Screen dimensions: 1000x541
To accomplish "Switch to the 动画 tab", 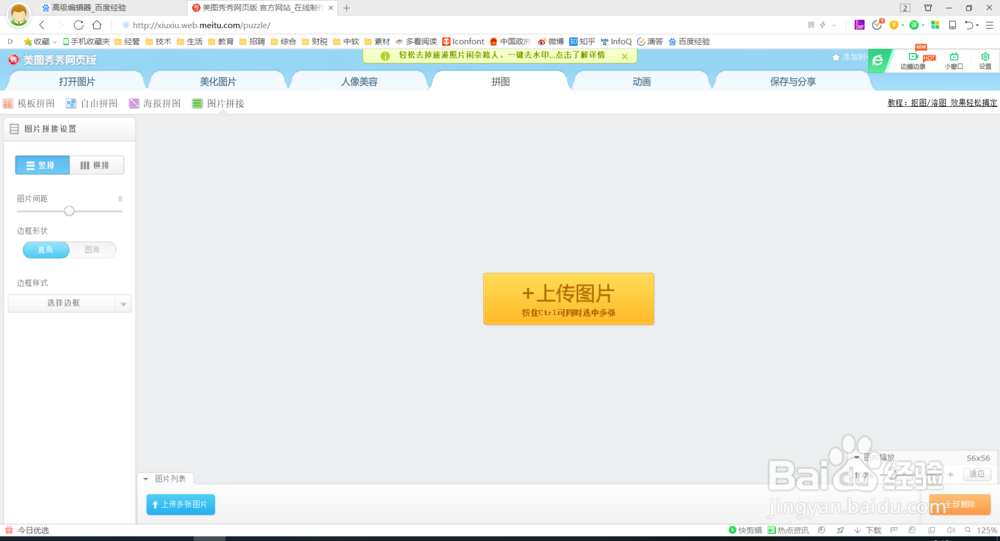I will 642,82.
